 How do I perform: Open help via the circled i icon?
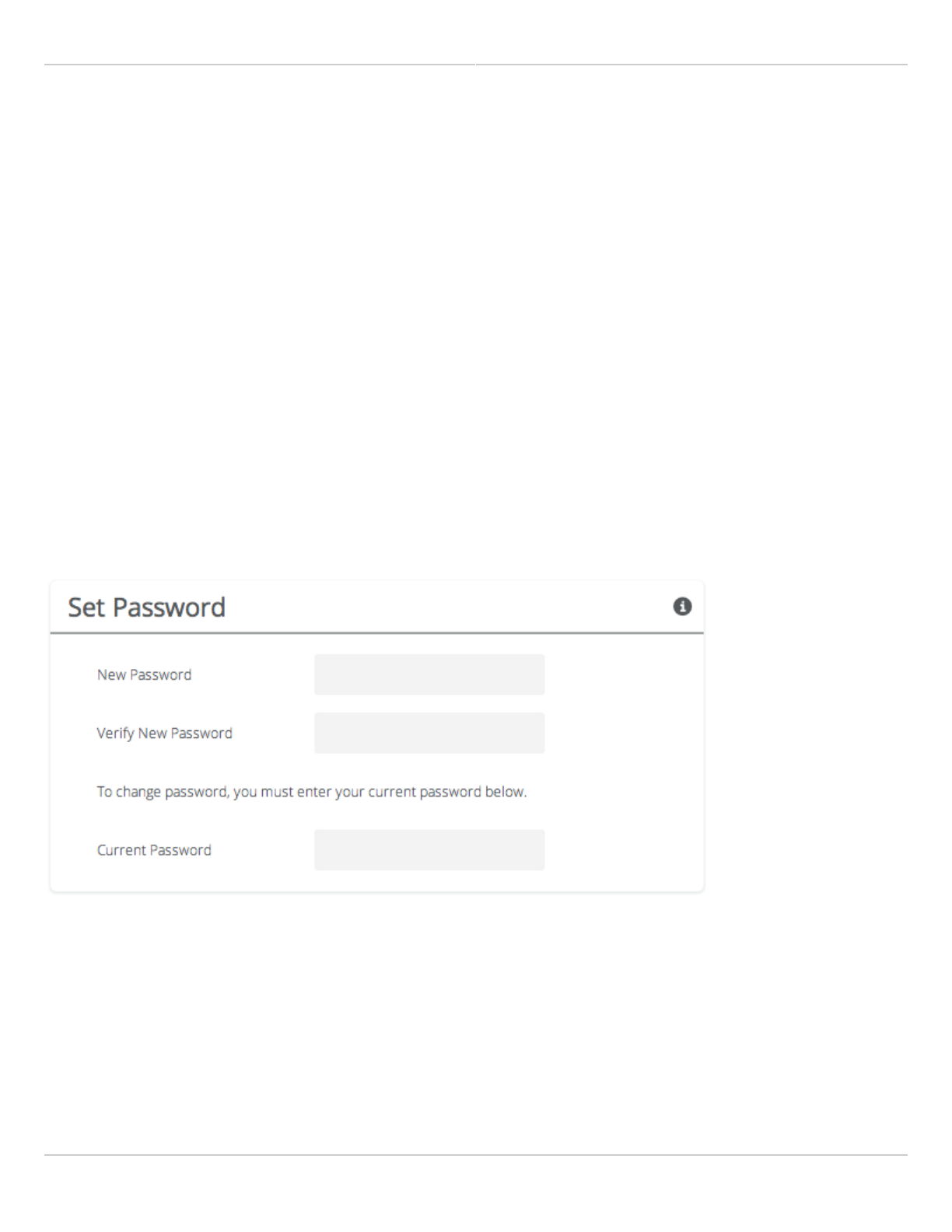(682, 607)
